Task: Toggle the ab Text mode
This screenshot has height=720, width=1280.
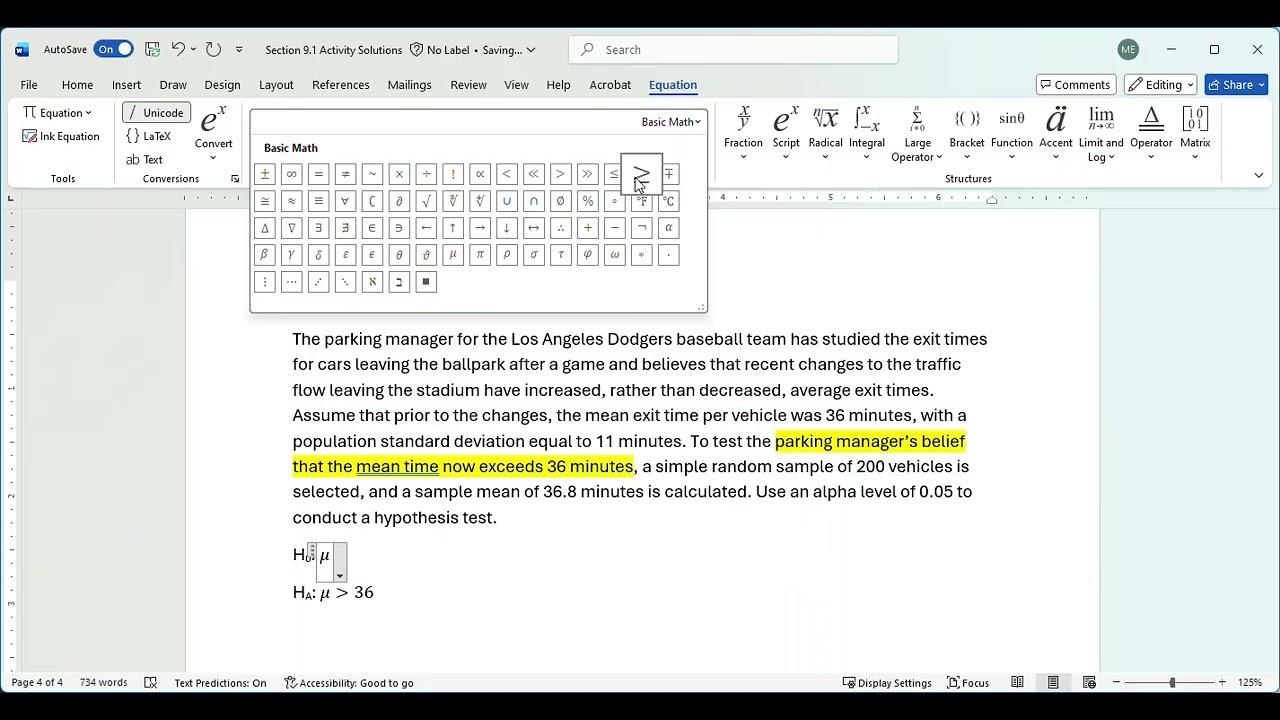Action: click(145, 160)
